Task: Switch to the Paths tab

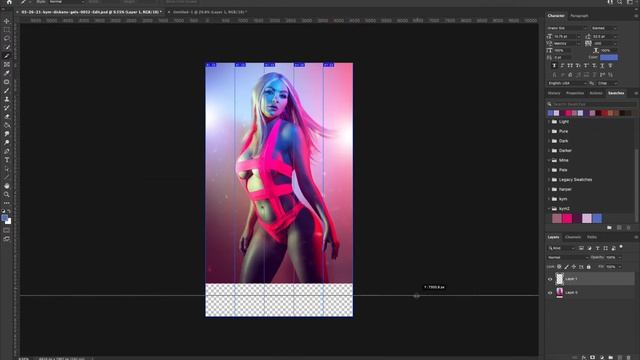Action: pos(591,237)
